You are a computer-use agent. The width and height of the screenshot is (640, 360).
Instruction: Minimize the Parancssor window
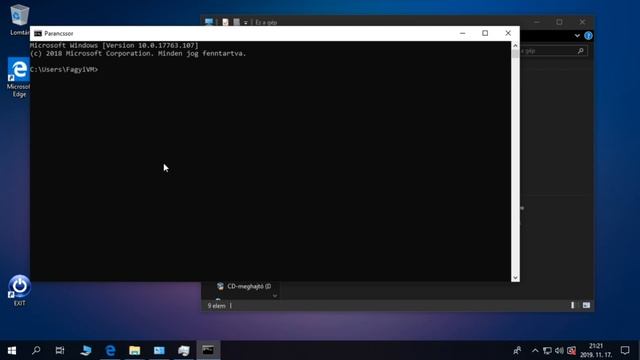(x=462, y=33)
